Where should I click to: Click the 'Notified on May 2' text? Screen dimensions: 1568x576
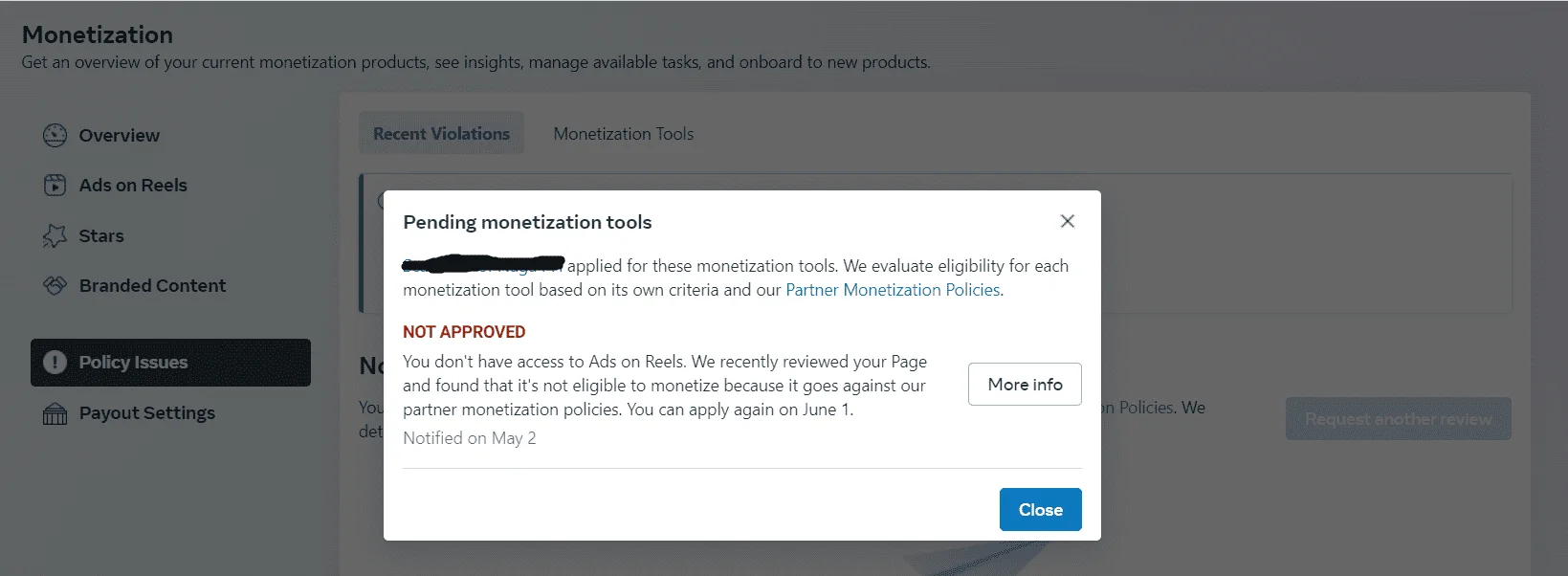(x=469, y=438)
